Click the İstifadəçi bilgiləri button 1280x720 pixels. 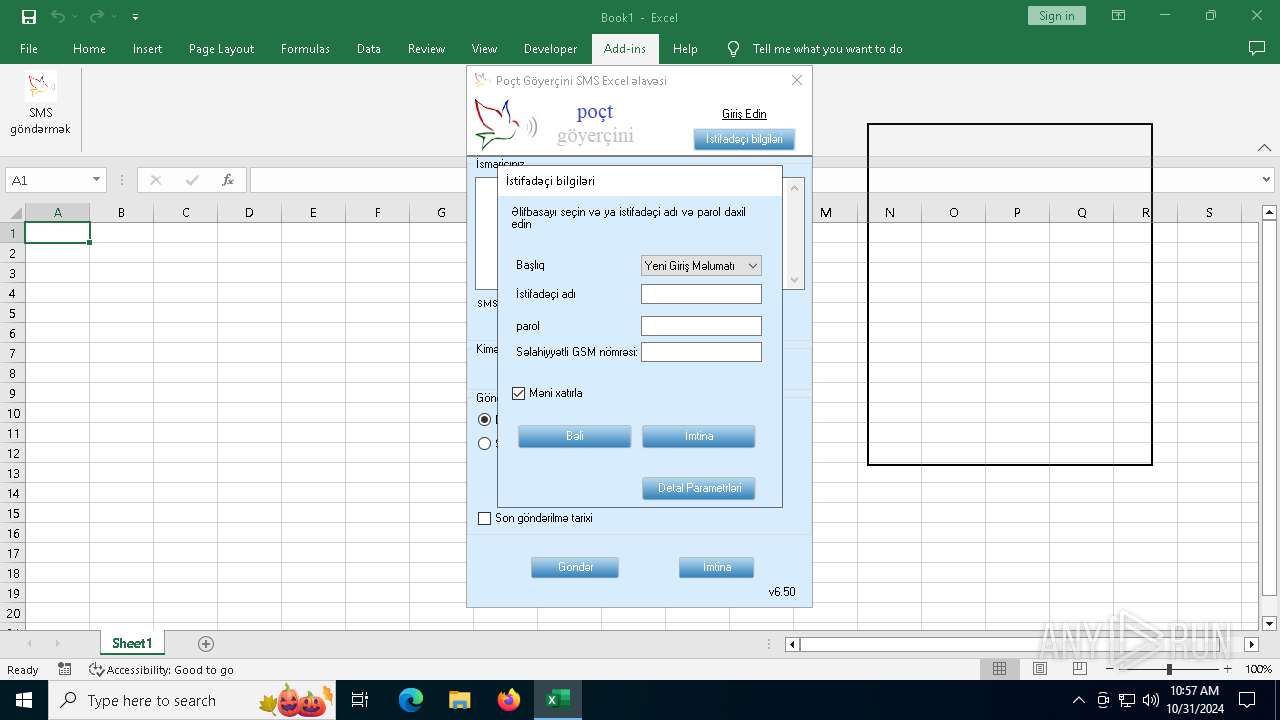744,139
